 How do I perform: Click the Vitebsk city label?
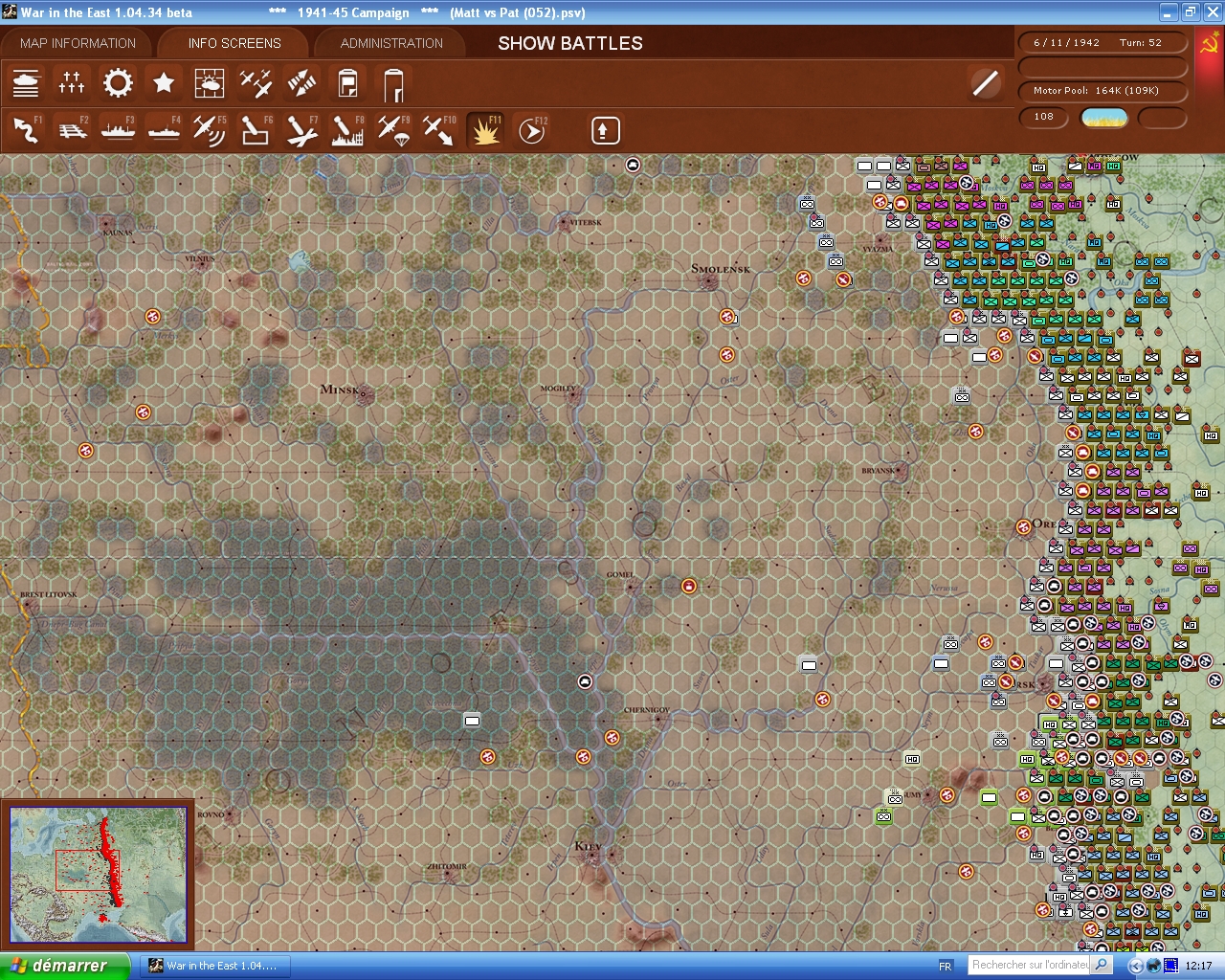click(585, 222)
